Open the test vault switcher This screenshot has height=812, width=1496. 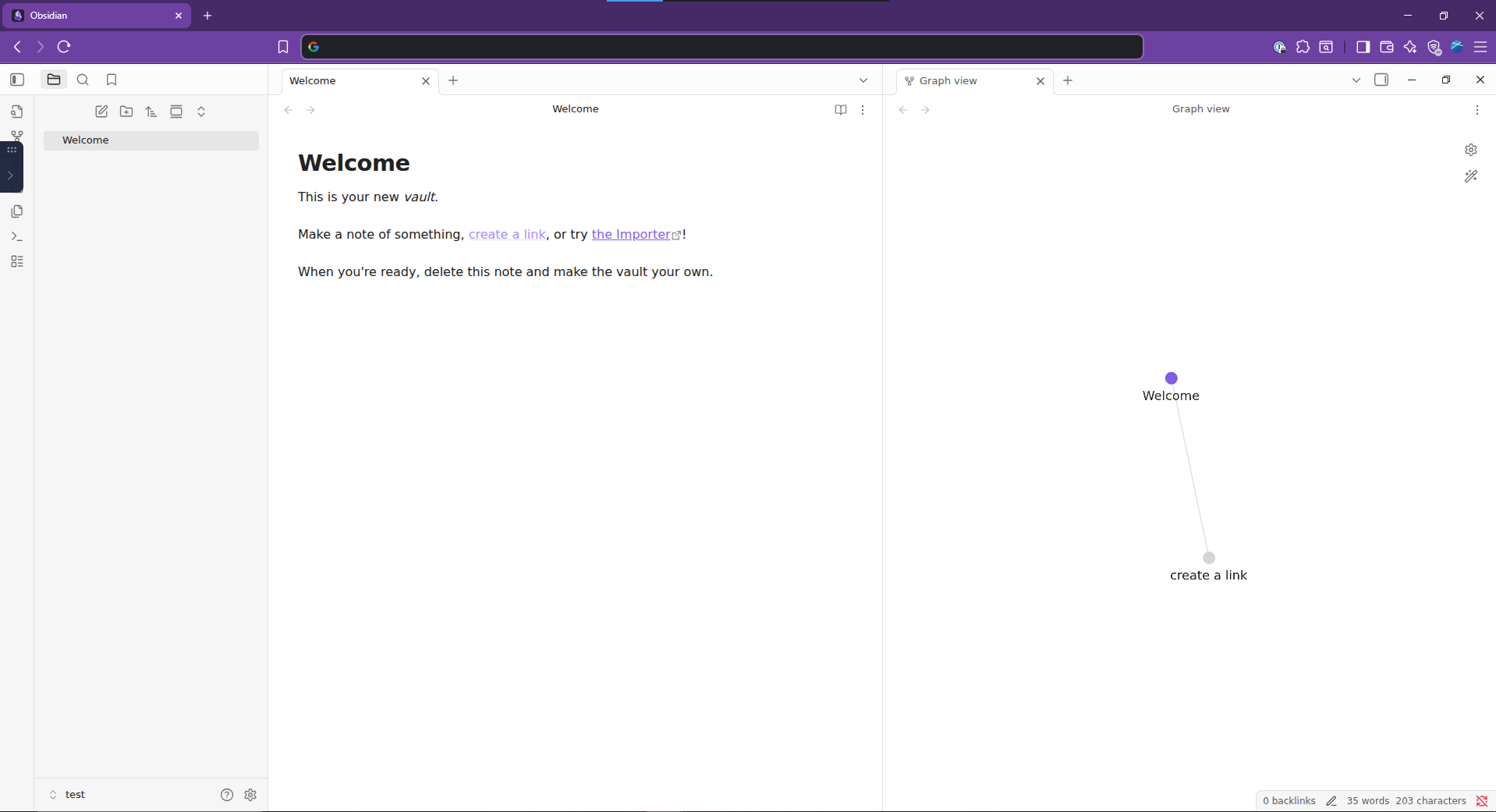67,795
